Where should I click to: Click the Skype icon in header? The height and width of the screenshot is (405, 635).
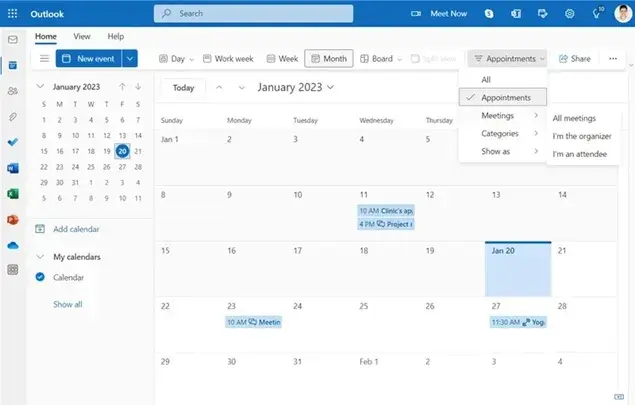pos(489,14)
